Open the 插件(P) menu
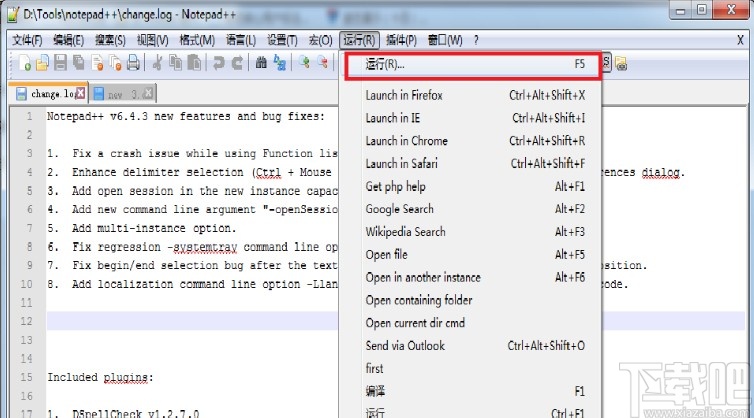Screen dimensions: 754x418 point(402,40)
